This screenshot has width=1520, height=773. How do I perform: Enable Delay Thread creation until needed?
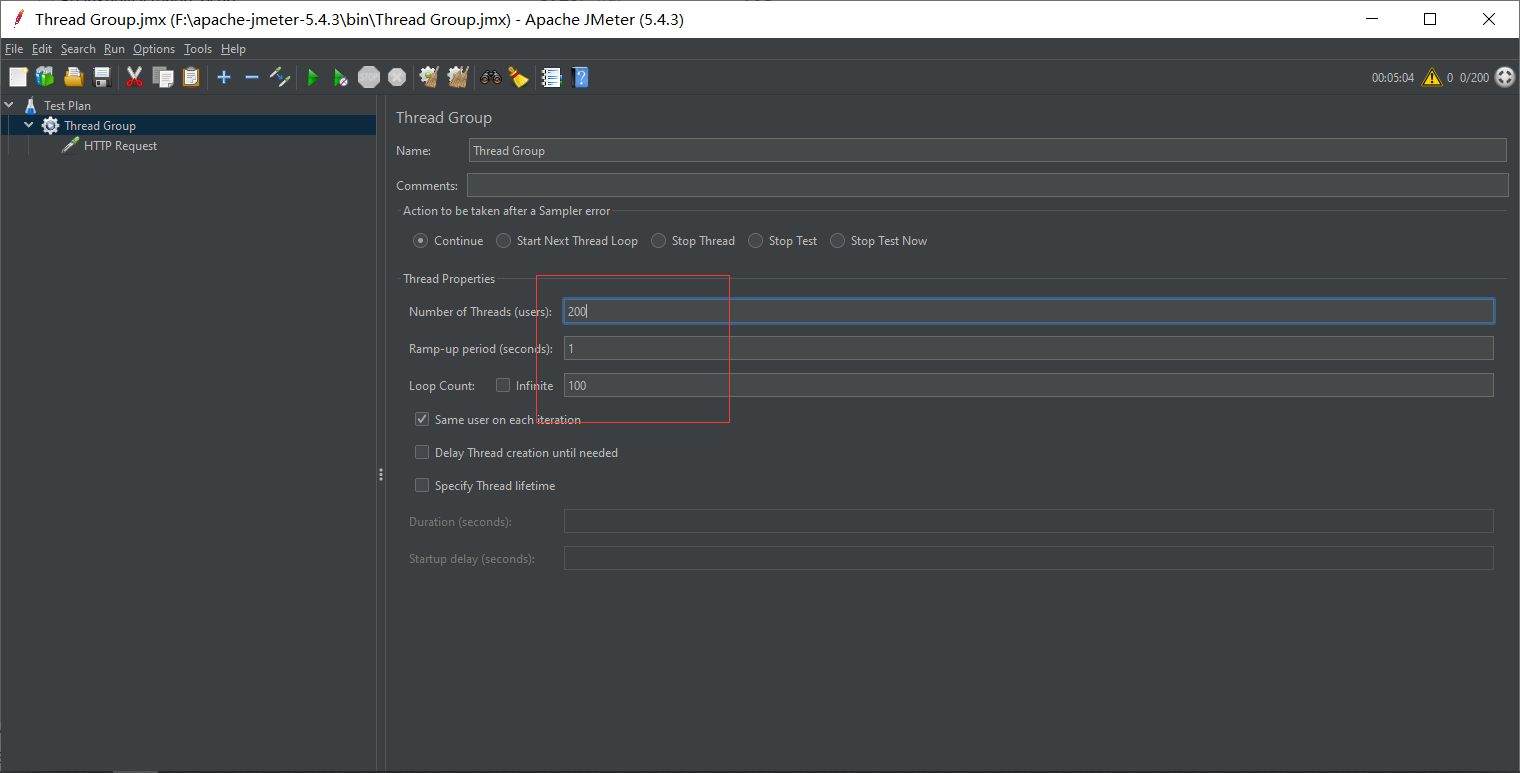coord(422,452)
